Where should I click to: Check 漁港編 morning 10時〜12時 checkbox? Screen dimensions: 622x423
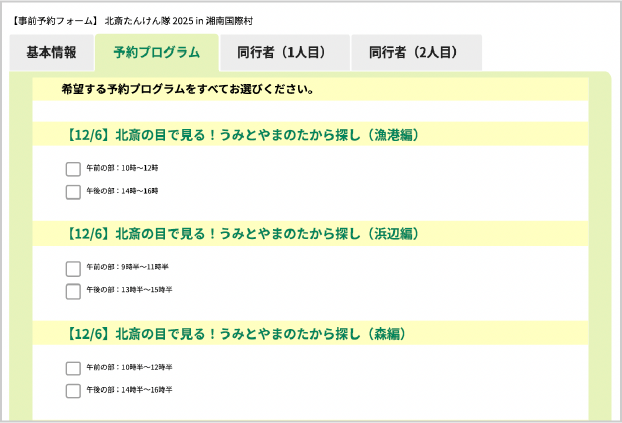pos(73,169)
